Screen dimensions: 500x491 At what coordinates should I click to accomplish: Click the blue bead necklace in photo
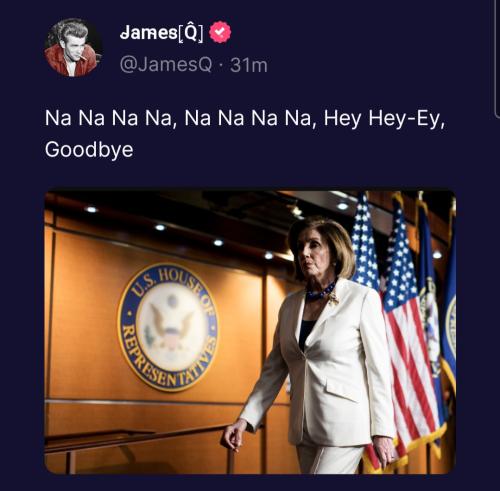coord(321,292)
